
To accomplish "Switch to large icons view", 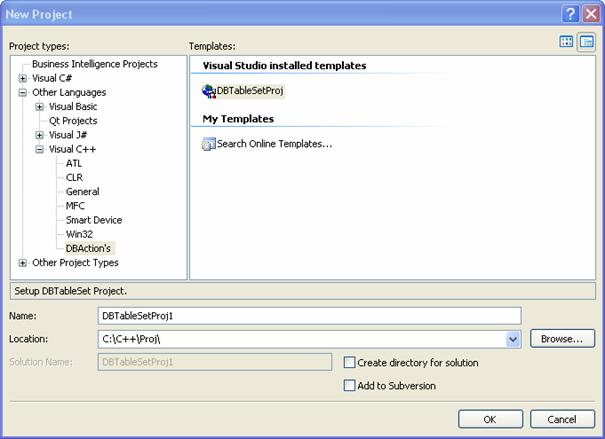I will click(x=566, y=42).
